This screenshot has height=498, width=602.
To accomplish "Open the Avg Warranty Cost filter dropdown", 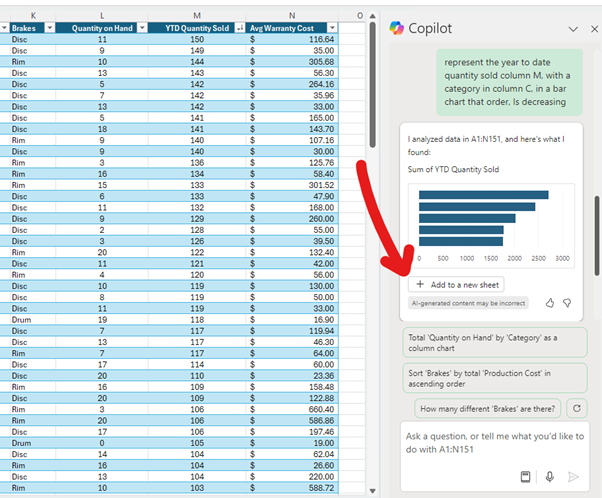I will (332, 28).
